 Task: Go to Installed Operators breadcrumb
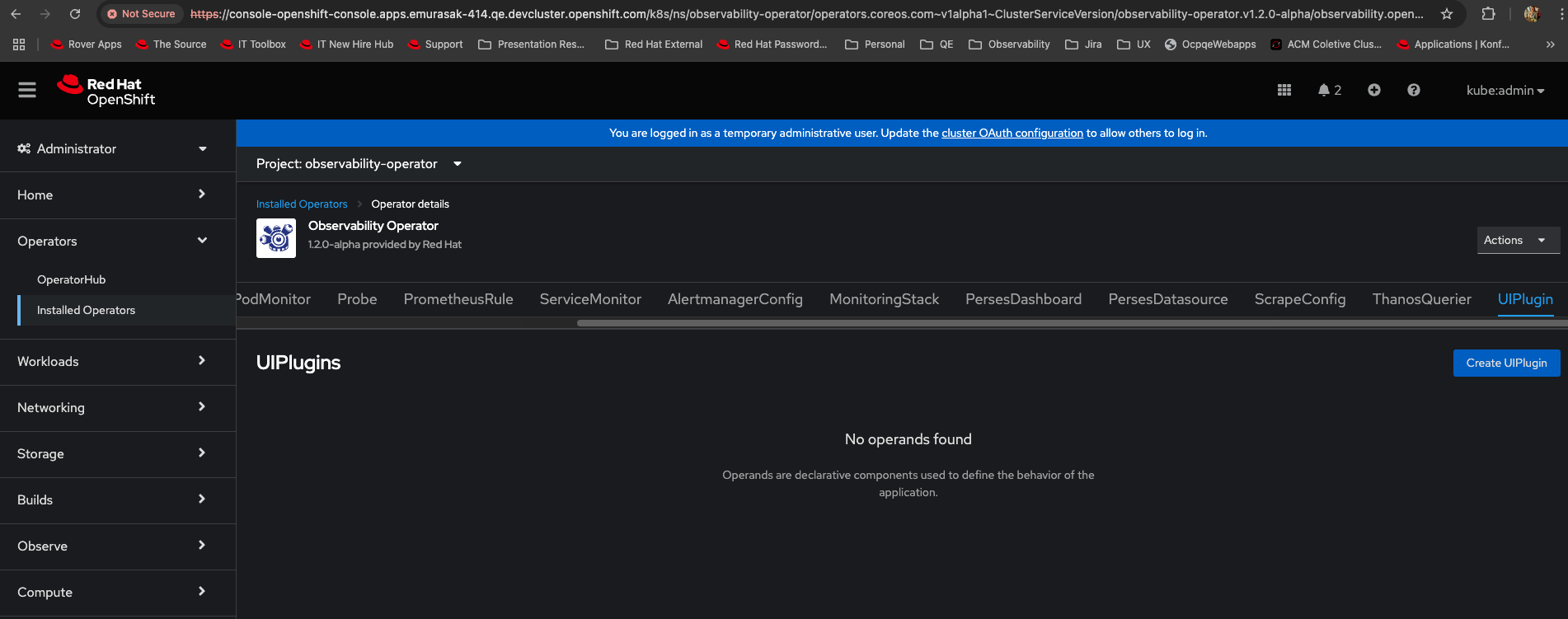tap(302, 204)
